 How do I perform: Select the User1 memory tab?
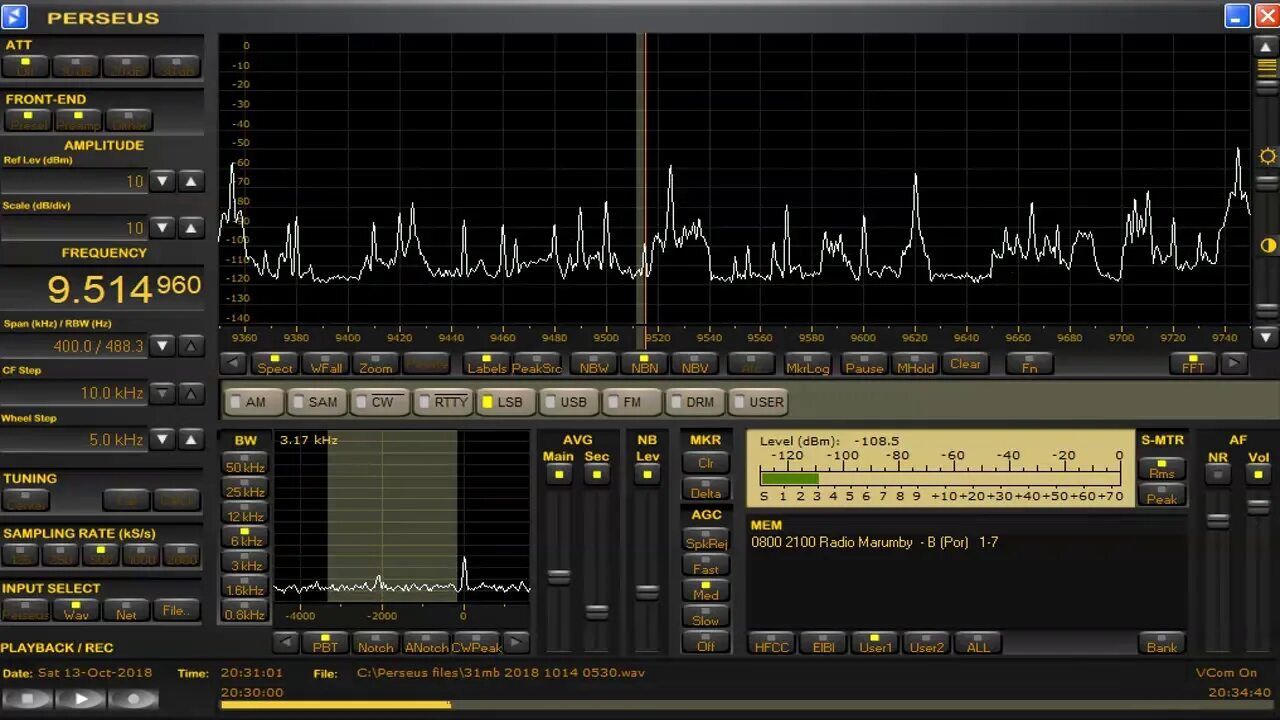(875, 643)
